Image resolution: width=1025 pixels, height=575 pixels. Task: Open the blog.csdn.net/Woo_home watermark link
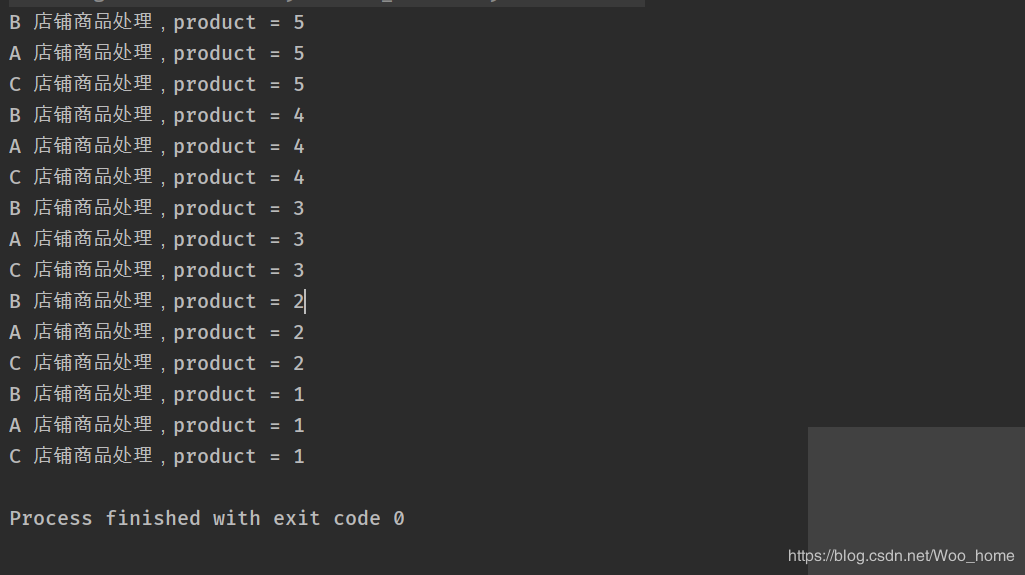point(901,556)
